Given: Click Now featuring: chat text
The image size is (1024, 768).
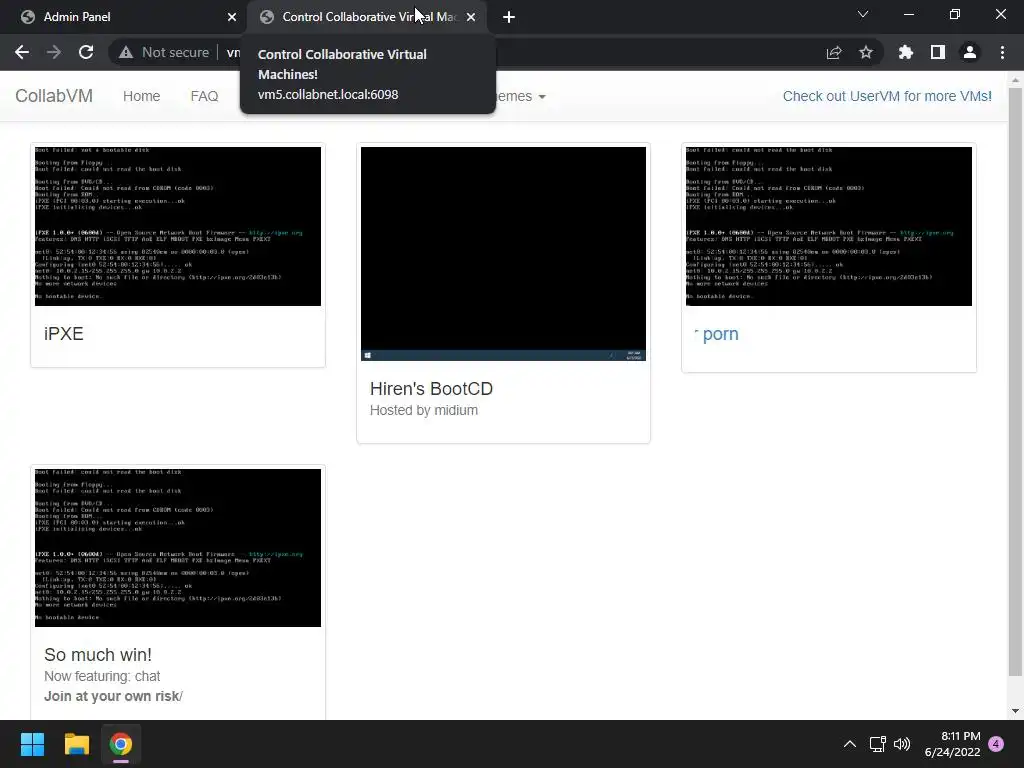Looking at the screenshot, I should pyautogui.click(x=102, y=676).
